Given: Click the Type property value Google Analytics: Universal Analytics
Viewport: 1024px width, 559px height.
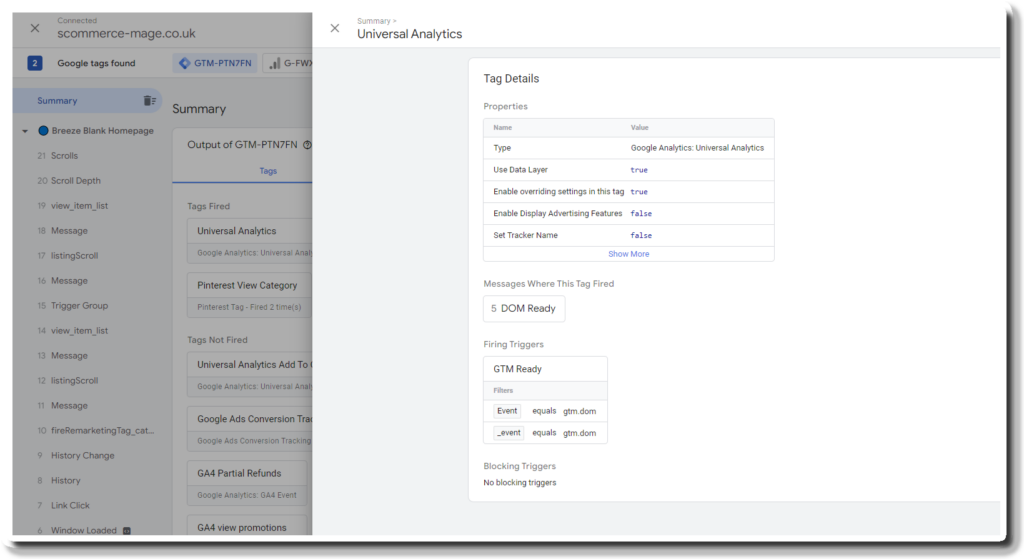Looking at the screenshot, I should [x=697, y=148].
